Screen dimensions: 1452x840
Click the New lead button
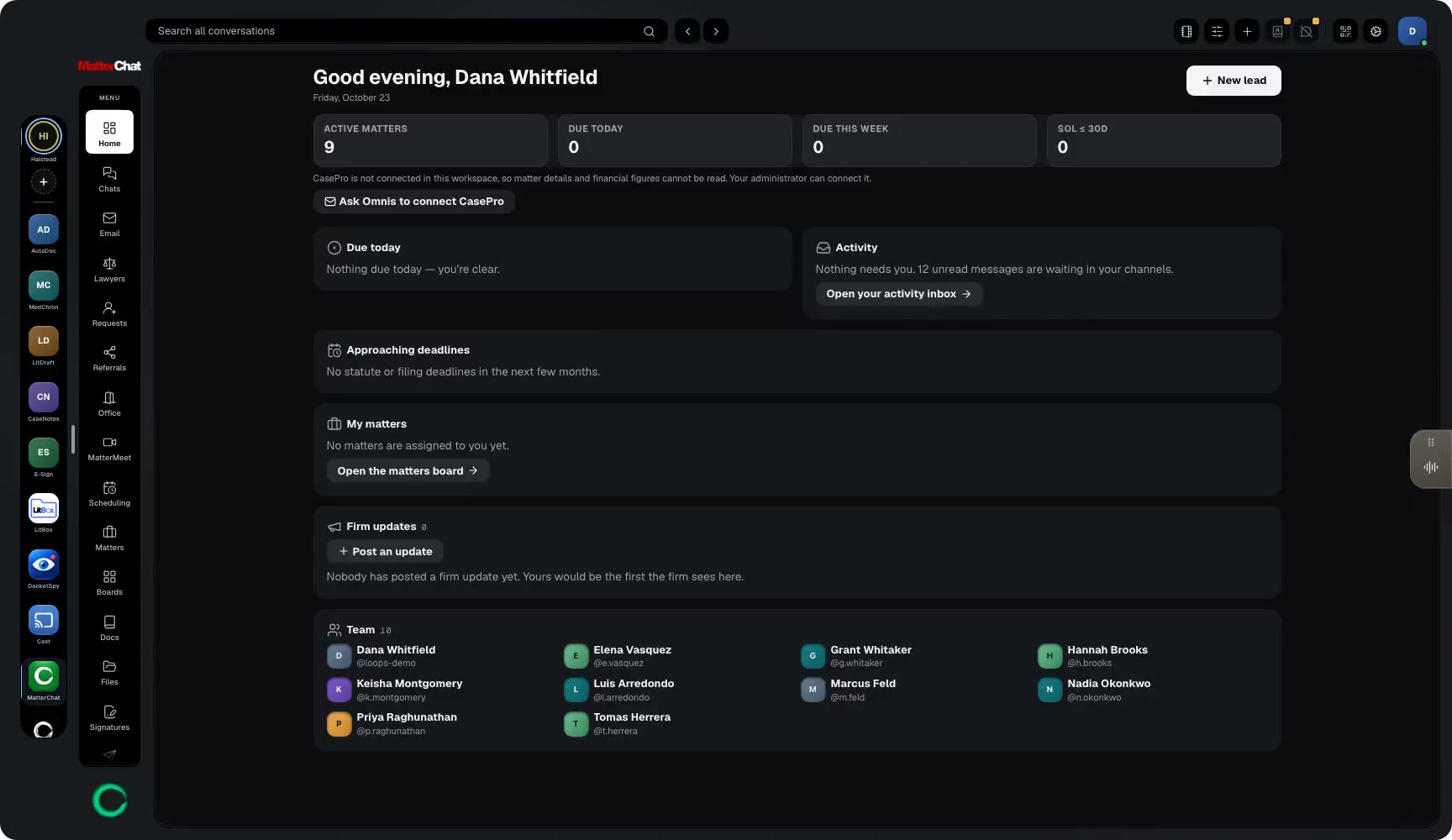(x=1234, y=81)
